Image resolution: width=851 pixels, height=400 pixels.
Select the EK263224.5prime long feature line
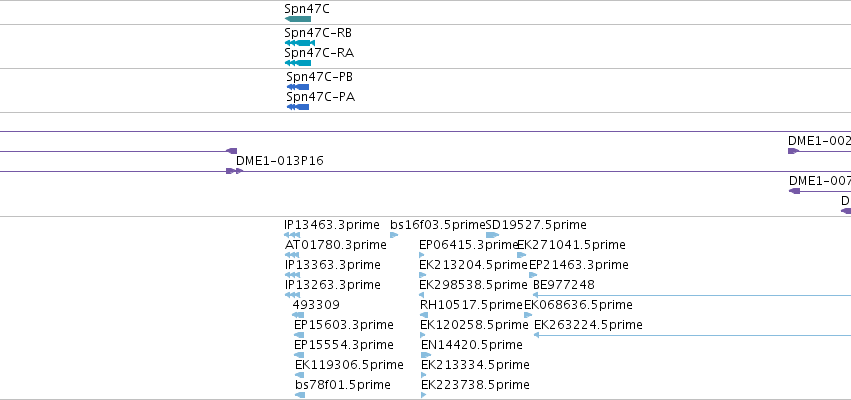tap(692, 335)
